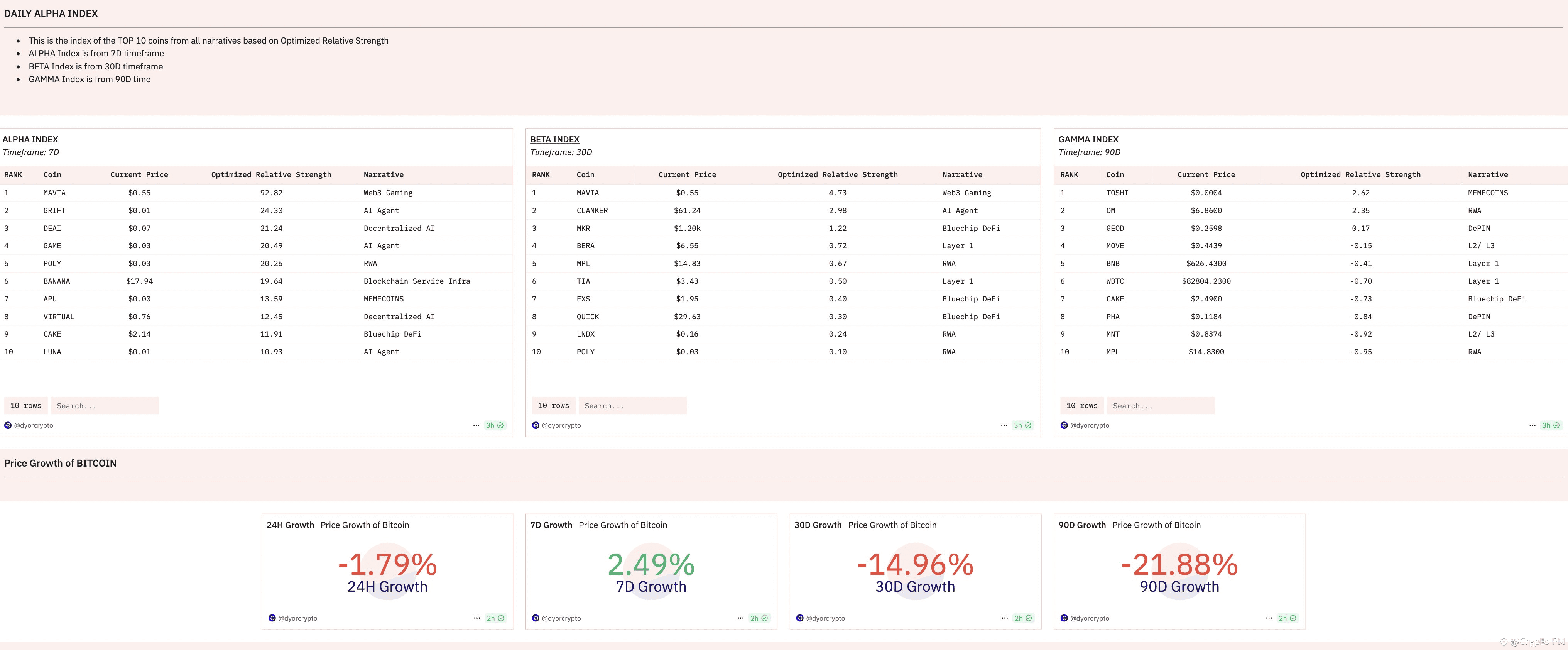Sort BETA INDEX by Current Price header
This screenshot has width=1568, height=650.
pos(687,175)
